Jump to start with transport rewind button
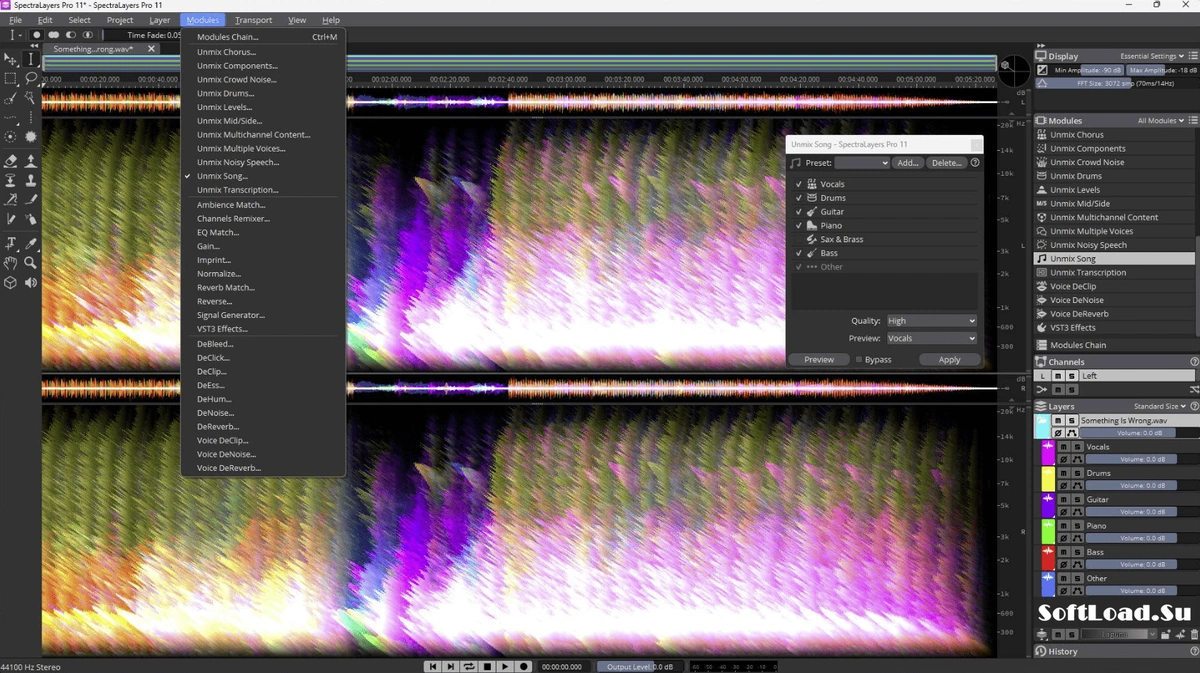Screen dimensions: 1200x673 pos(433,667)
